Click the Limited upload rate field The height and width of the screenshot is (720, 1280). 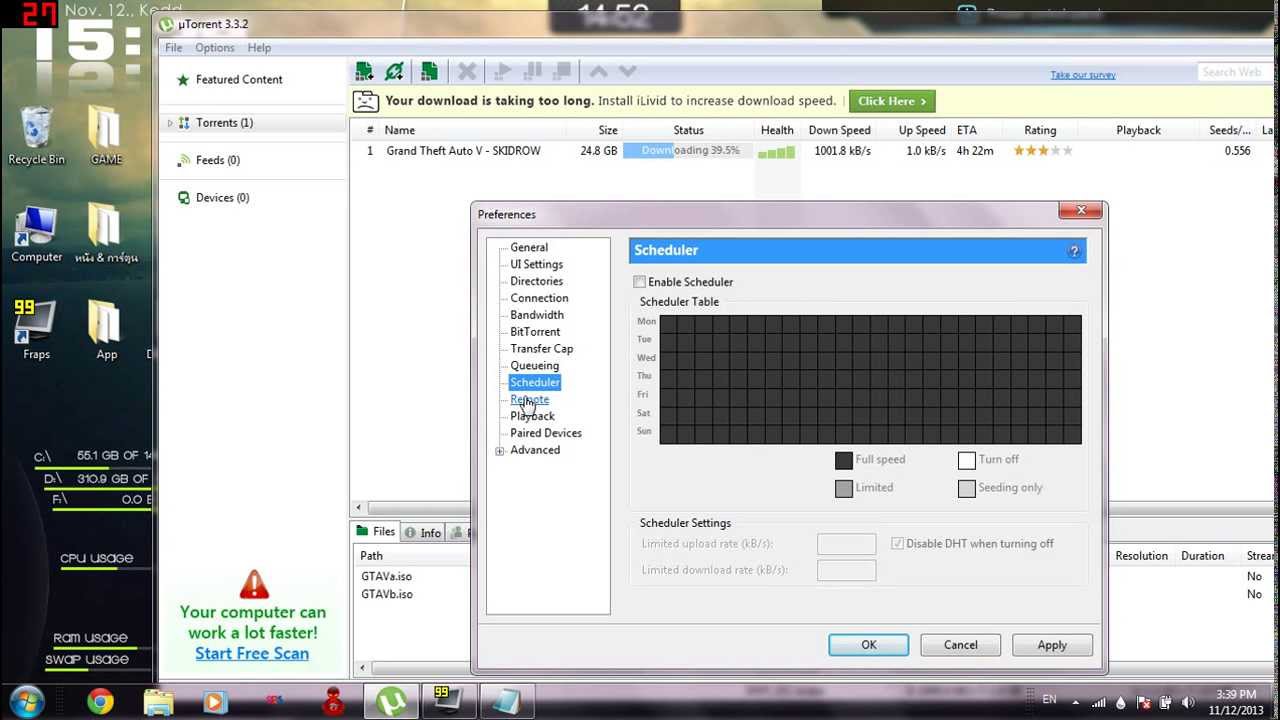click(x=846, y=544)
